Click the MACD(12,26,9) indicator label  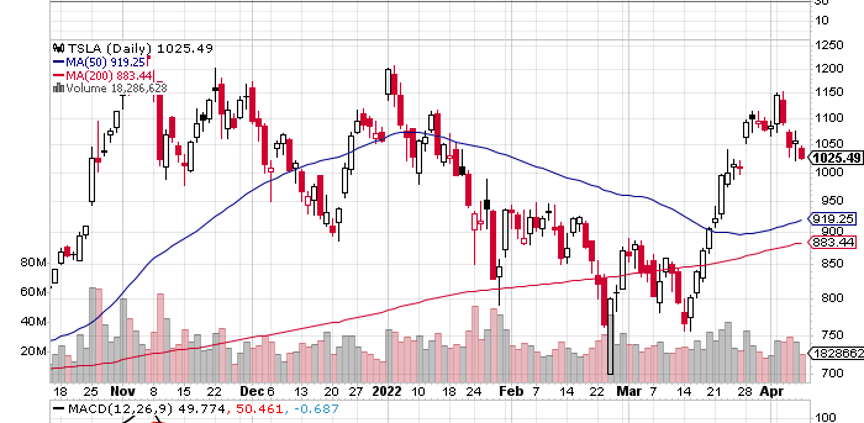click(x=110, y=408)
